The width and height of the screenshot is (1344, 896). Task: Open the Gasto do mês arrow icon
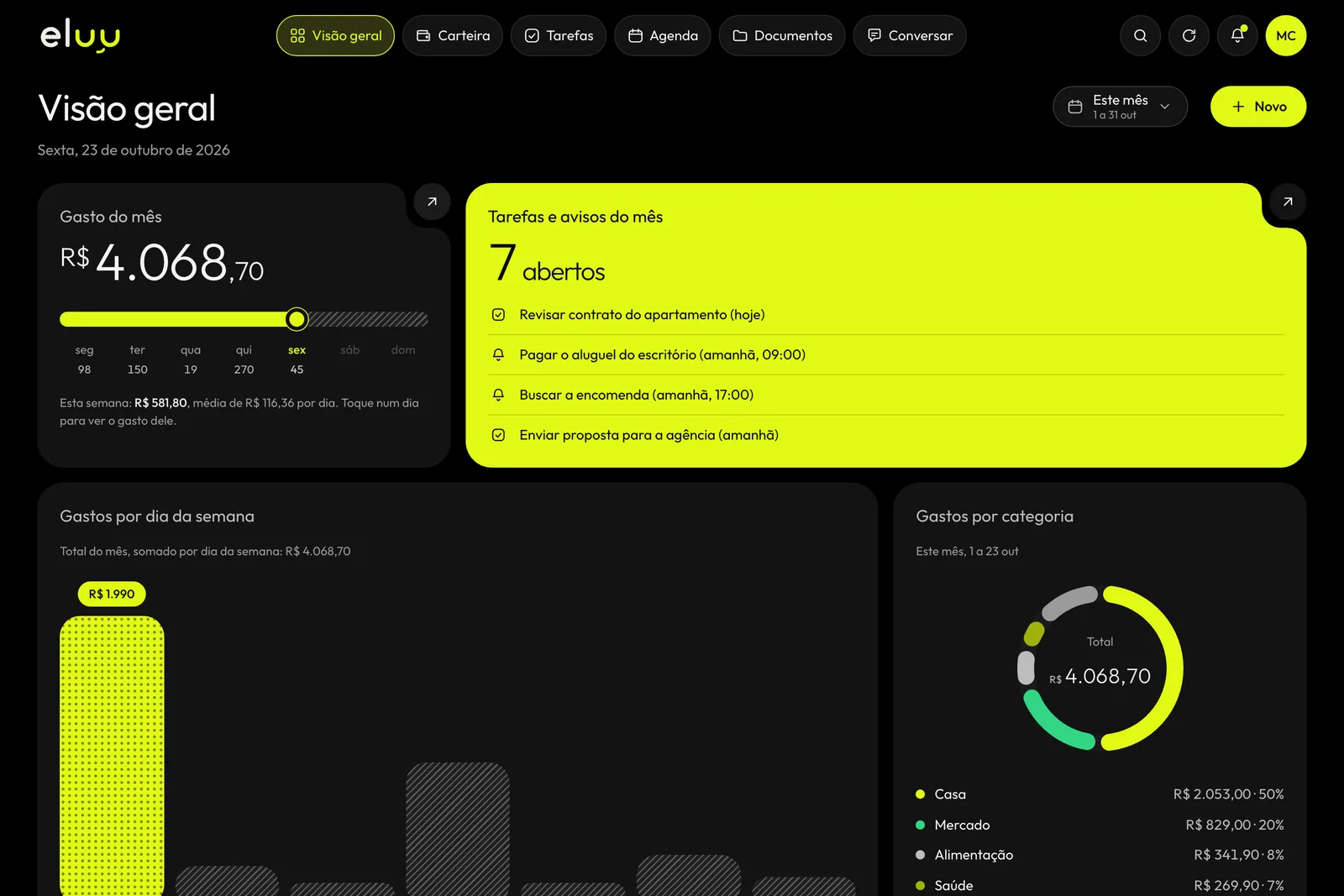point(432,202)
